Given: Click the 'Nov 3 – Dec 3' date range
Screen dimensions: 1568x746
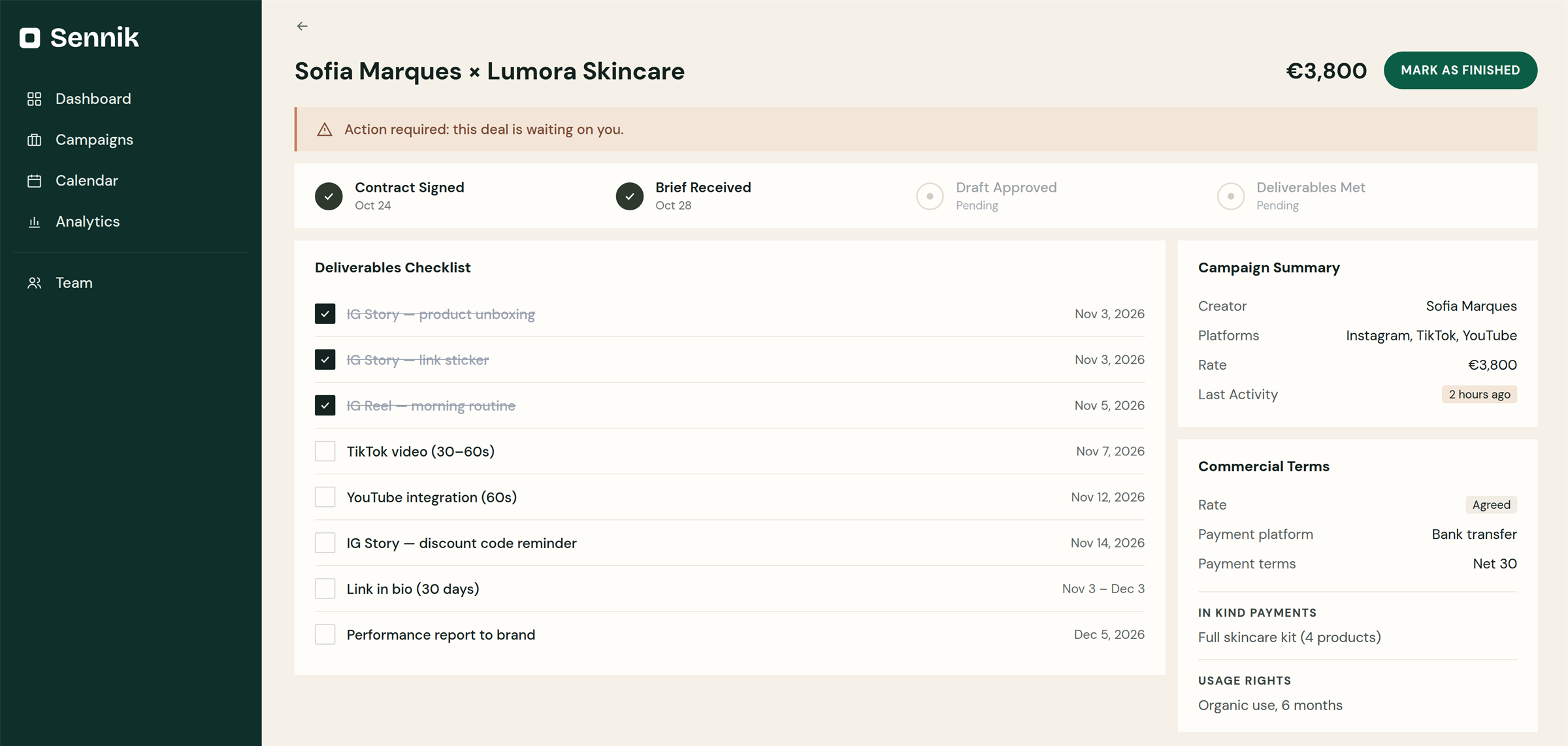Looking at the screenshot, I should pos(1103,589).
